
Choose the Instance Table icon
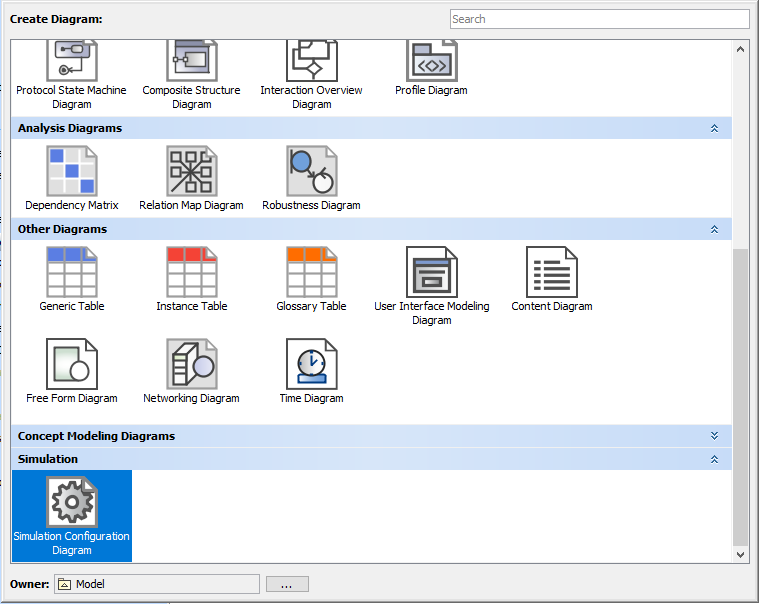191,272
